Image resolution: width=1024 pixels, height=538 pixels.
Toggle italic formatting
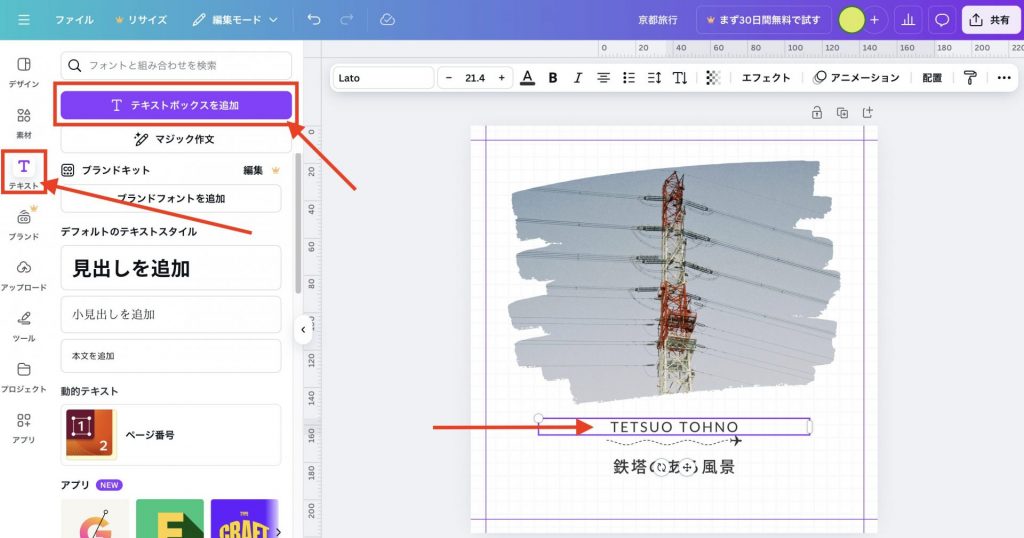[578, 78]
